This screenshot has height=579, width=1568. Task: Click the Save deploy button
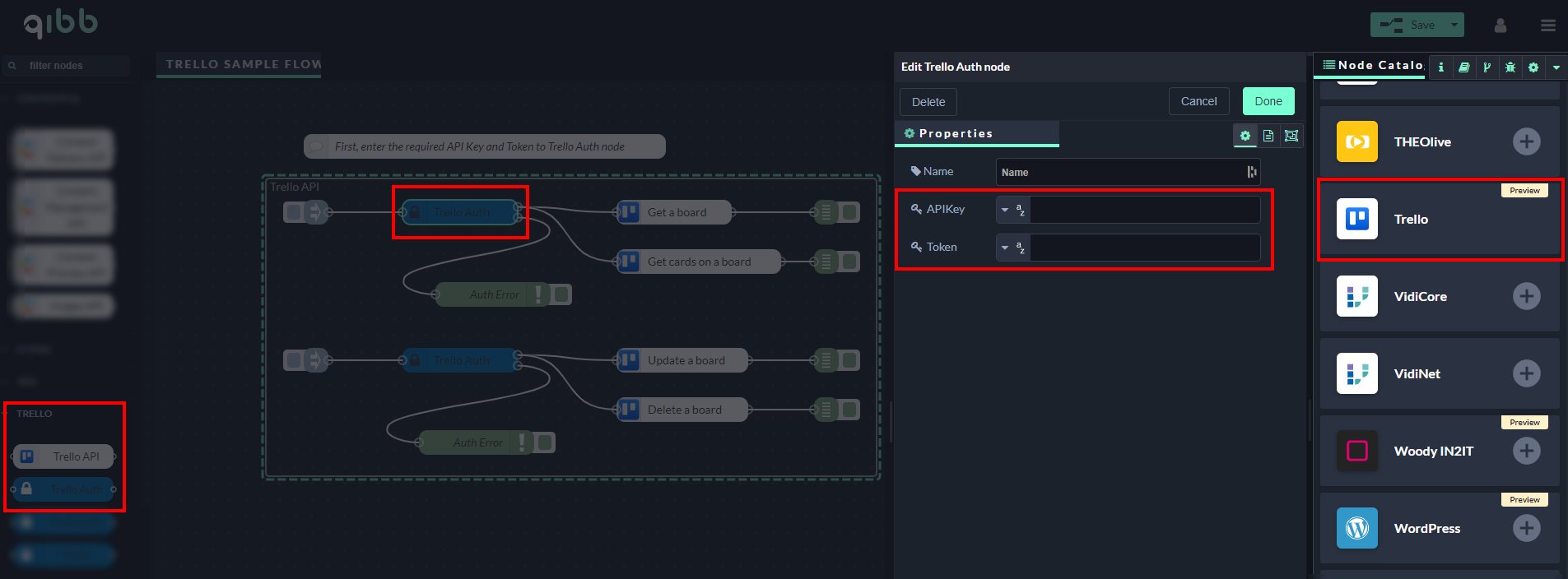click(1408, 25)
